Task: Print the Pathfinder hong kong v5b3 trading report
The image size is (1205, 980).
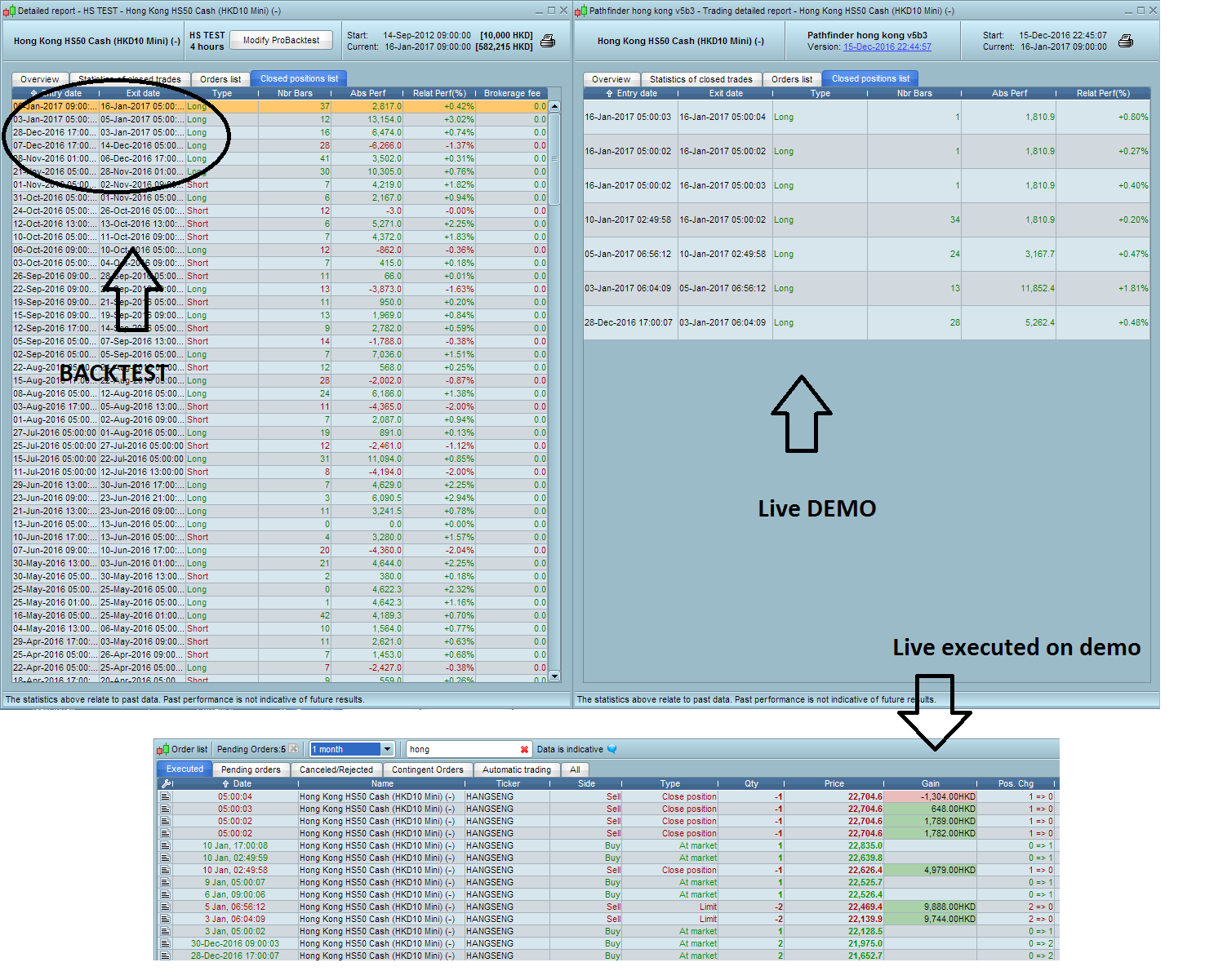Action: 1126,41
